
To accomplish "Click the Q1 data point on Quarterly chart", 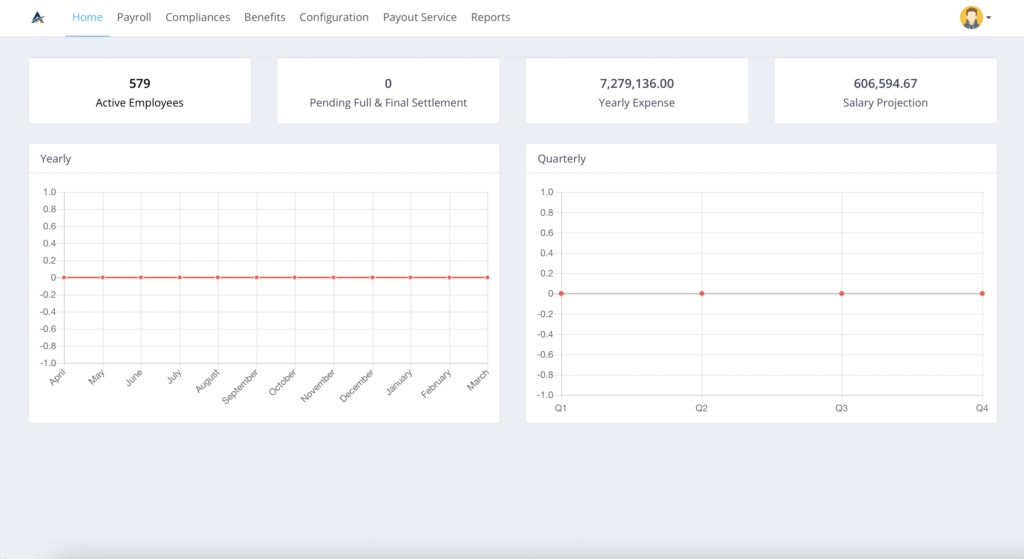I will [x=561, y=293].
